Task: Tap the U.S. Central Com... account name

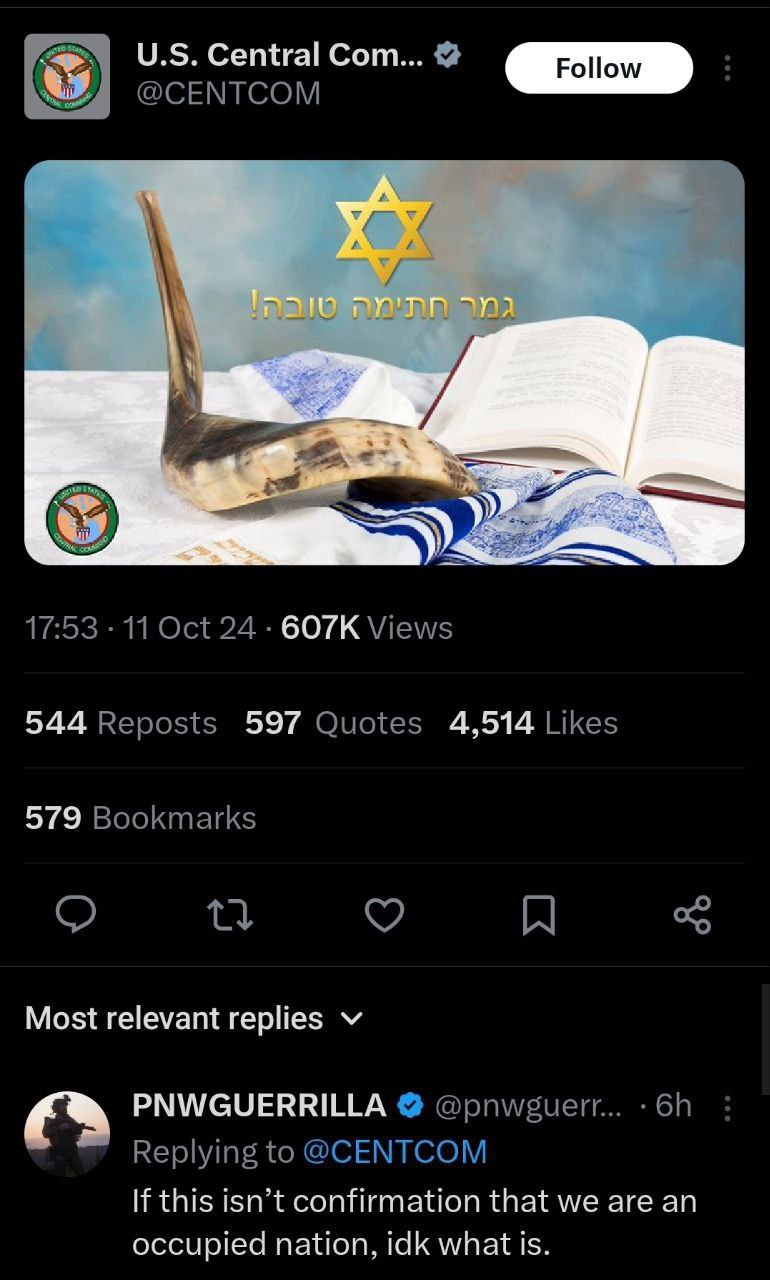Action: [279, 55]
